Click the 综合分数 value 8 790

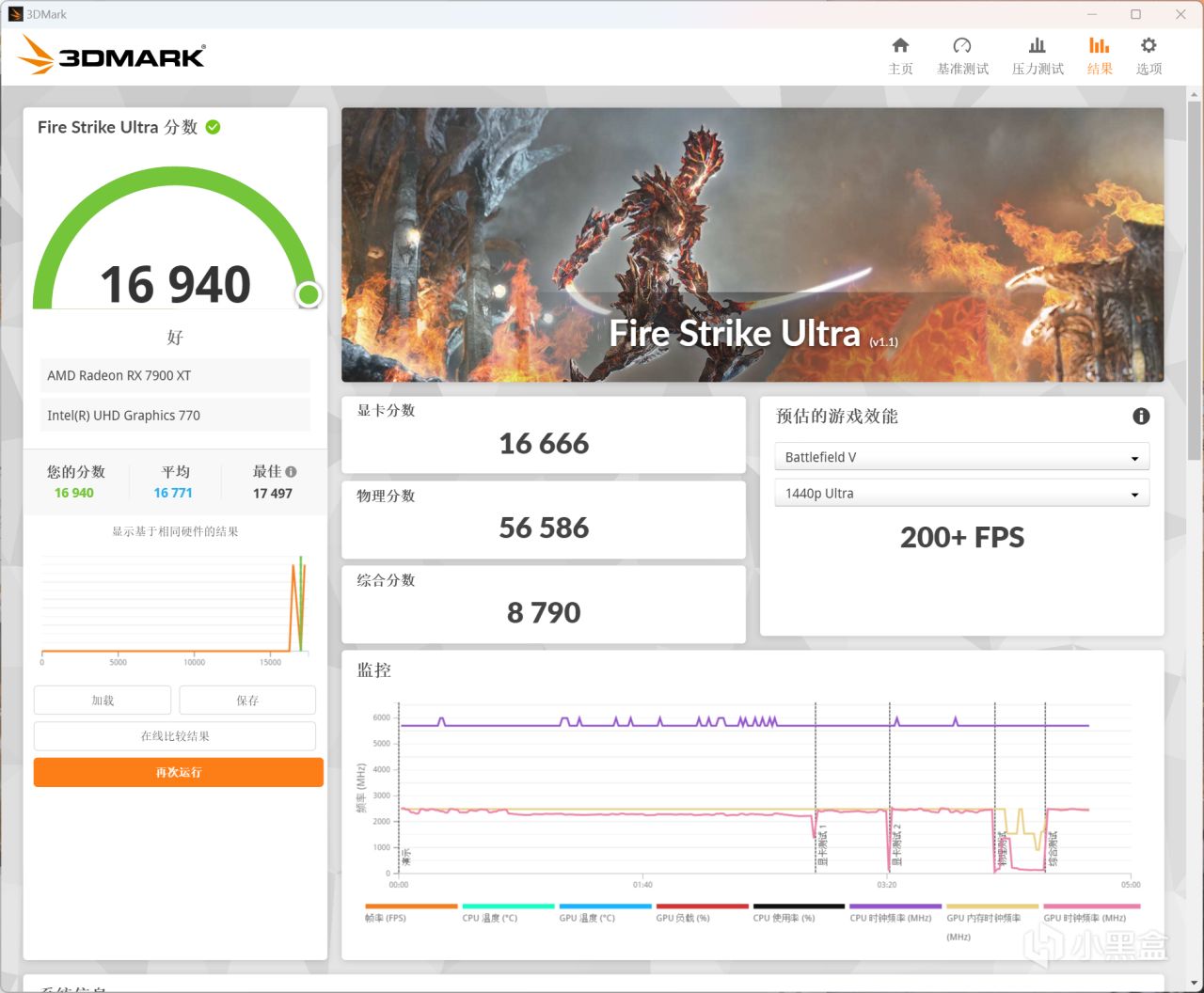544,613
